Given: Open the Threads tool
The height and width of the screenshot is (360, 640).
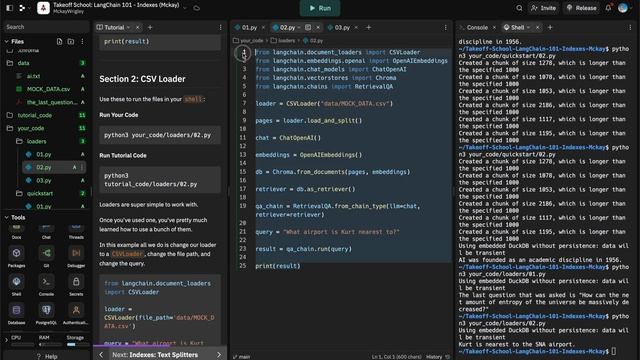Looking at the screenshot, I should (x=76, y=232).
